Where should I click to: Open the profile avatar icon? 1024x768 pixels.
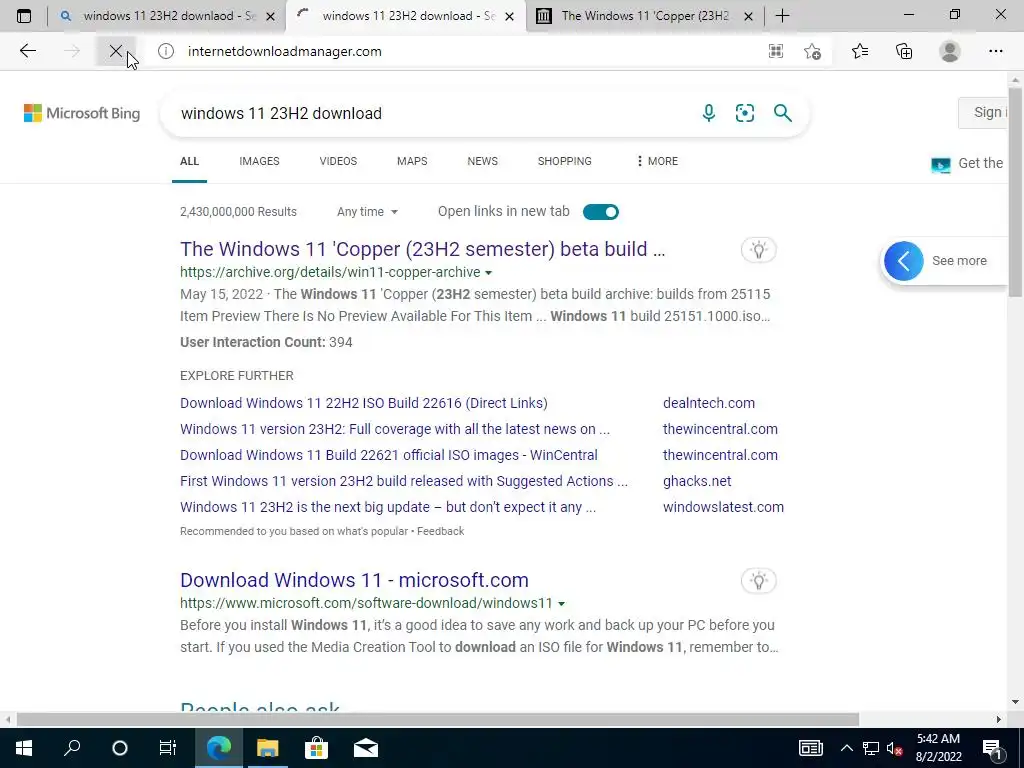click(x=950, y=51)
